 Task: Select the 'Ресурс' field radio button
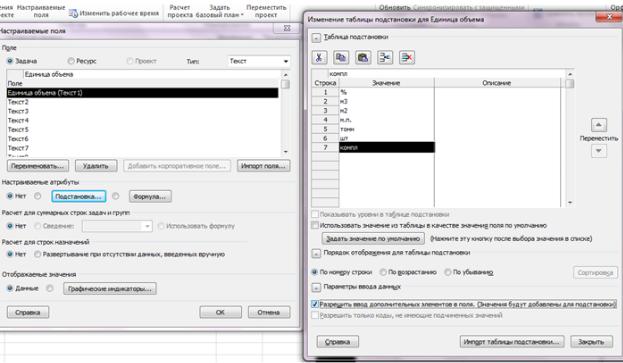coord(71,61)
